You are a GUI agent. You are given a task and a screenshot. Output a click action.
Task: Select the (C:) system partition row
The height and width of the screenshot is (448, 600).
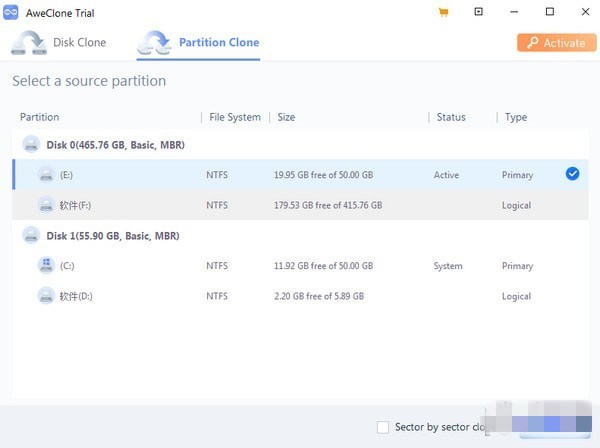pyautogui.click(x=300, y=266)
